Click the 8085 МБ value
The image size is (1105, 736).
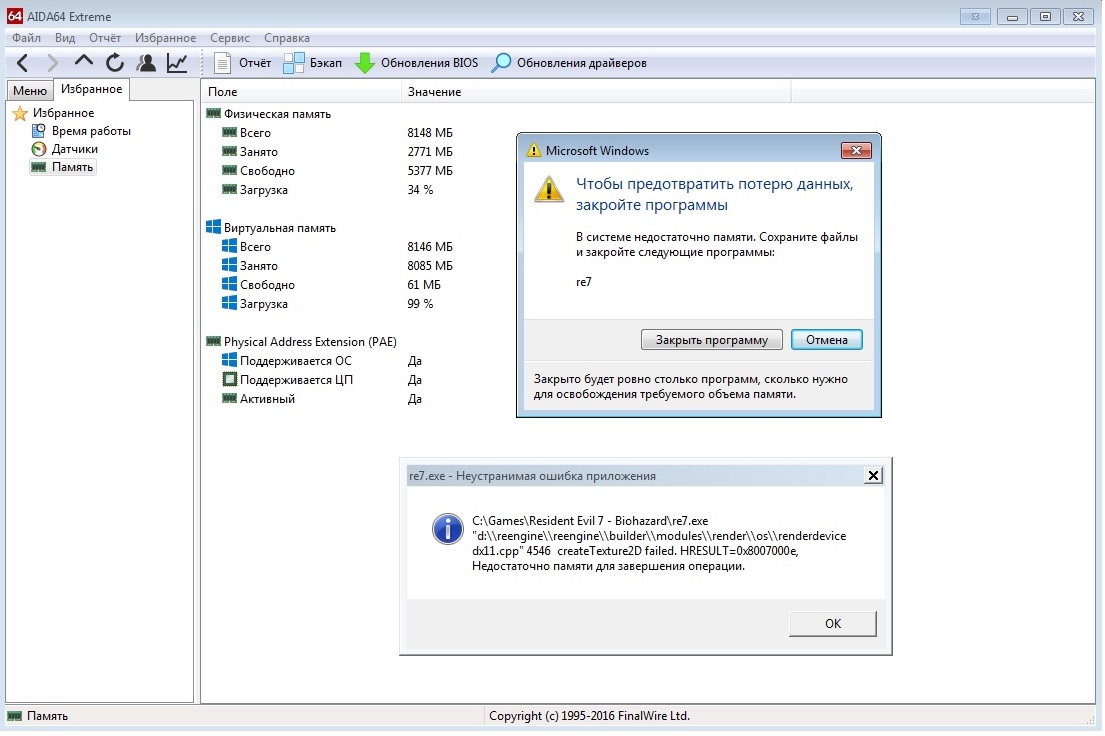coord(430,266)
